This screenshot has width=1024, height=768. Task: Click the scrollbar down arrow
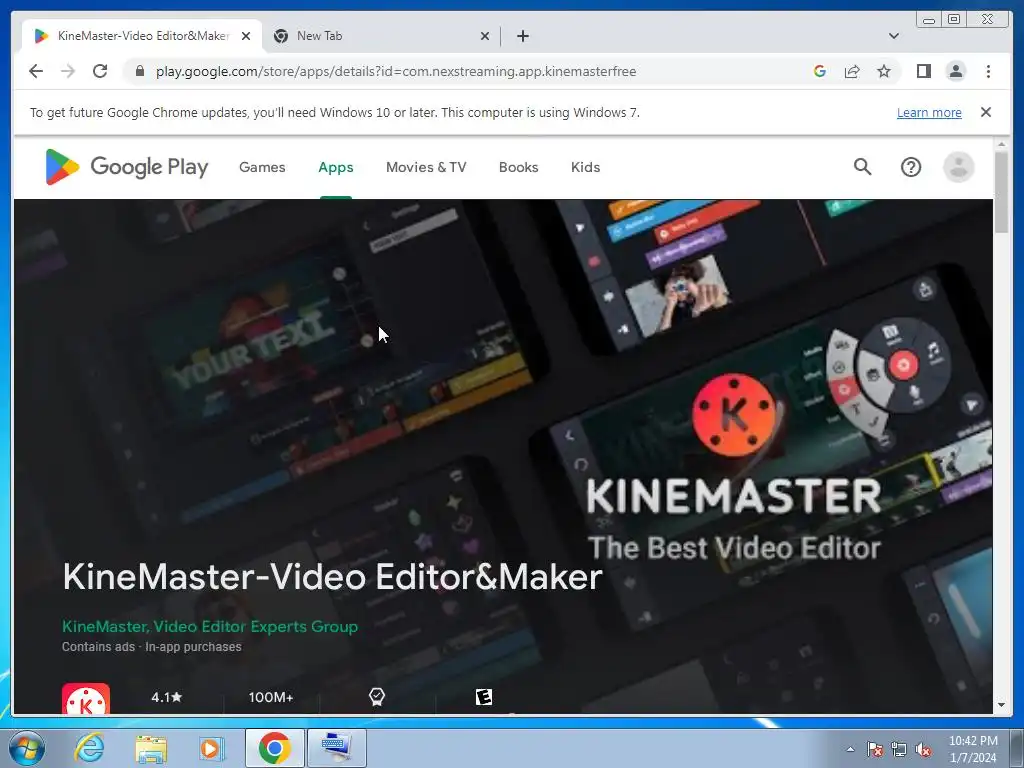[x=1000, y=705]
